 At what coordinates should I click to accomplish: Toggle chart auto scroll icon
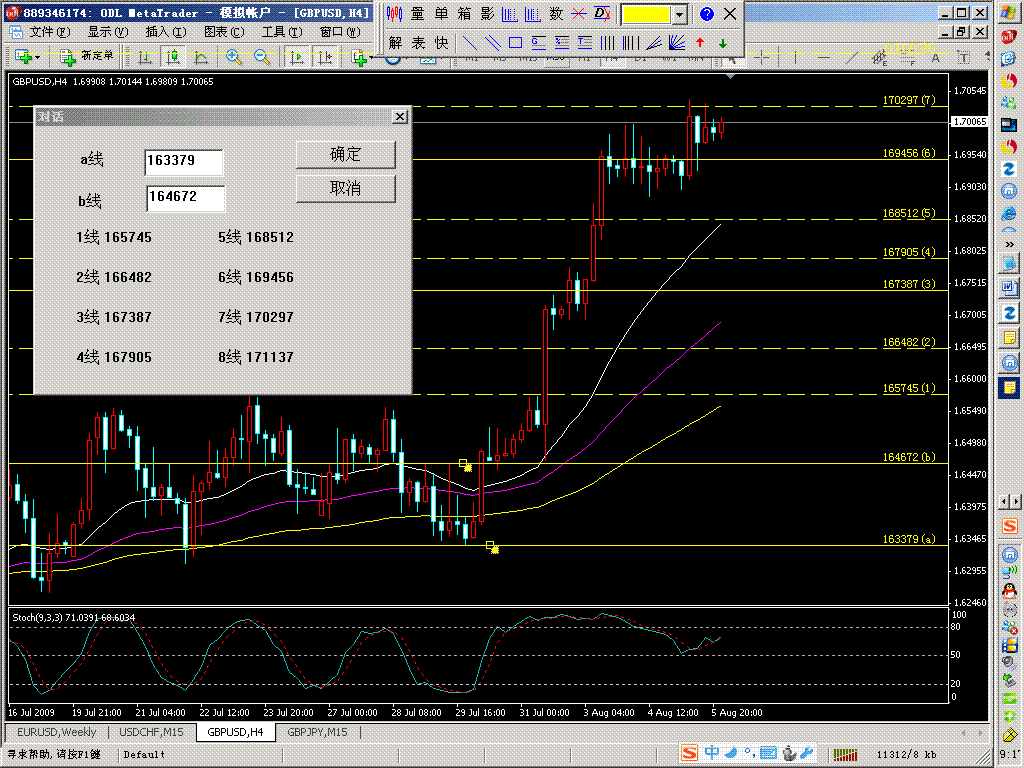pos(297,57)
